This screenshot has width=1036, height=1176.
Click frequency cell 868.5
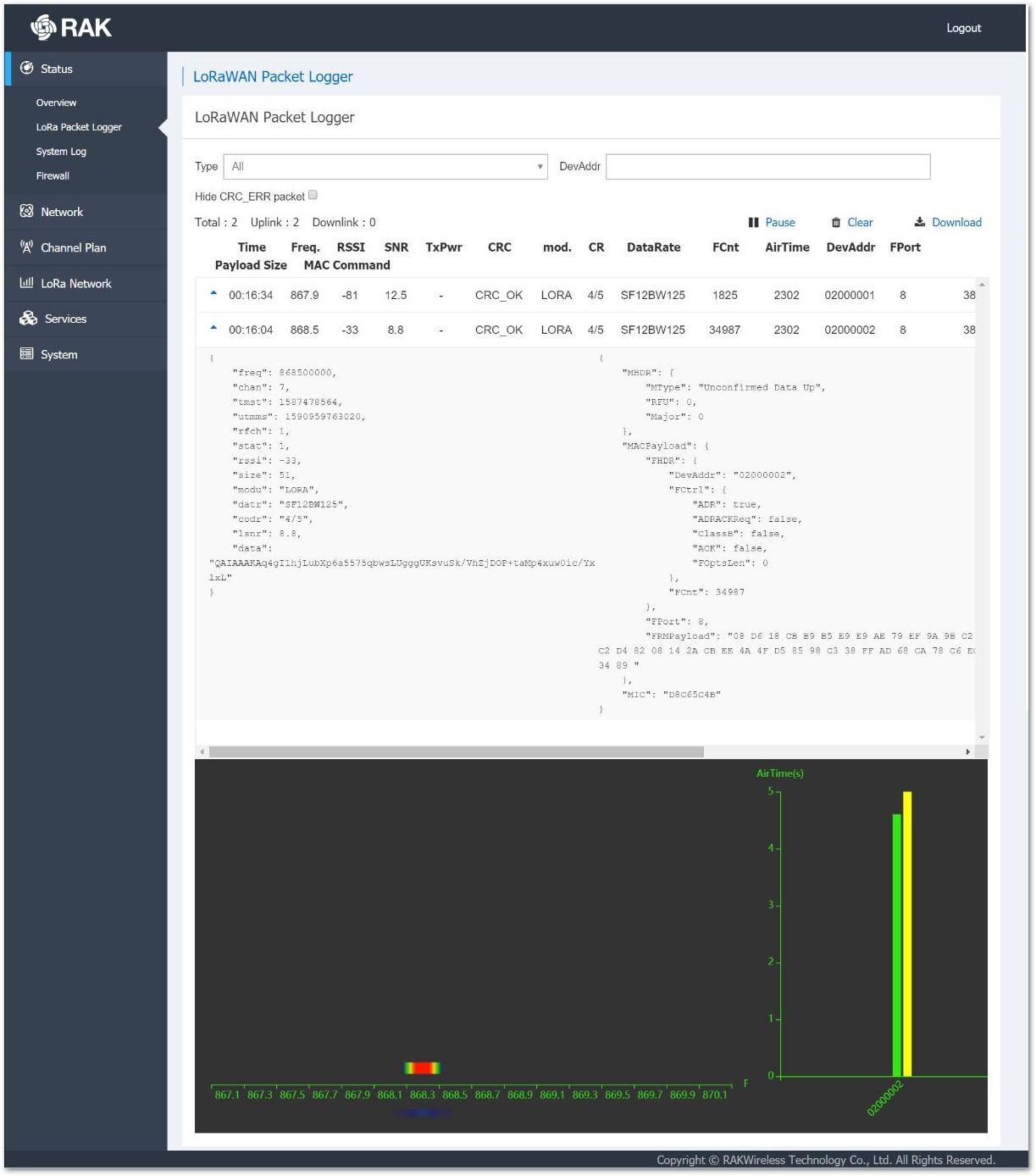pos(304,330)
